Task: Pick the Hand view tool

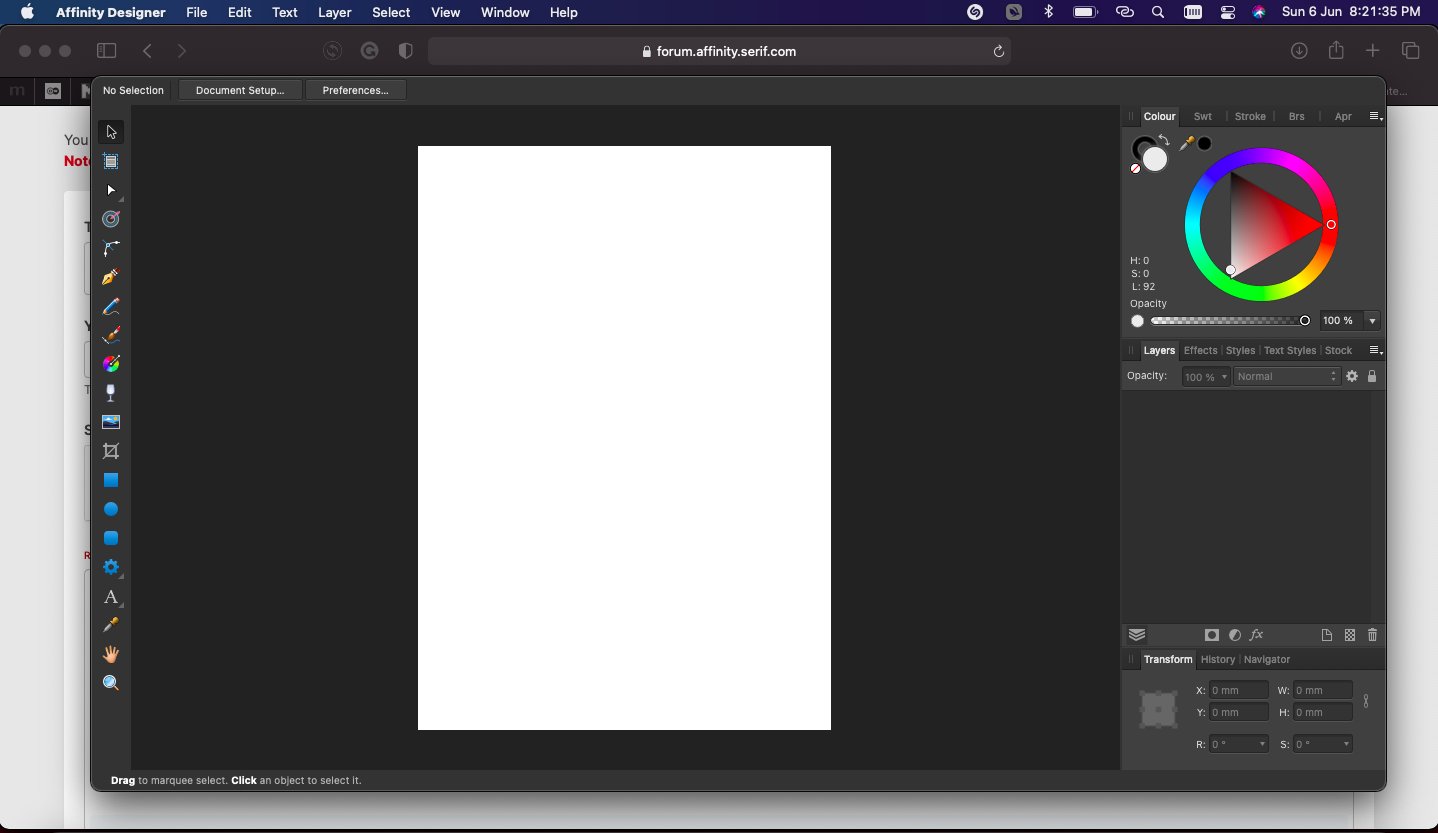Action: (111, 654)
